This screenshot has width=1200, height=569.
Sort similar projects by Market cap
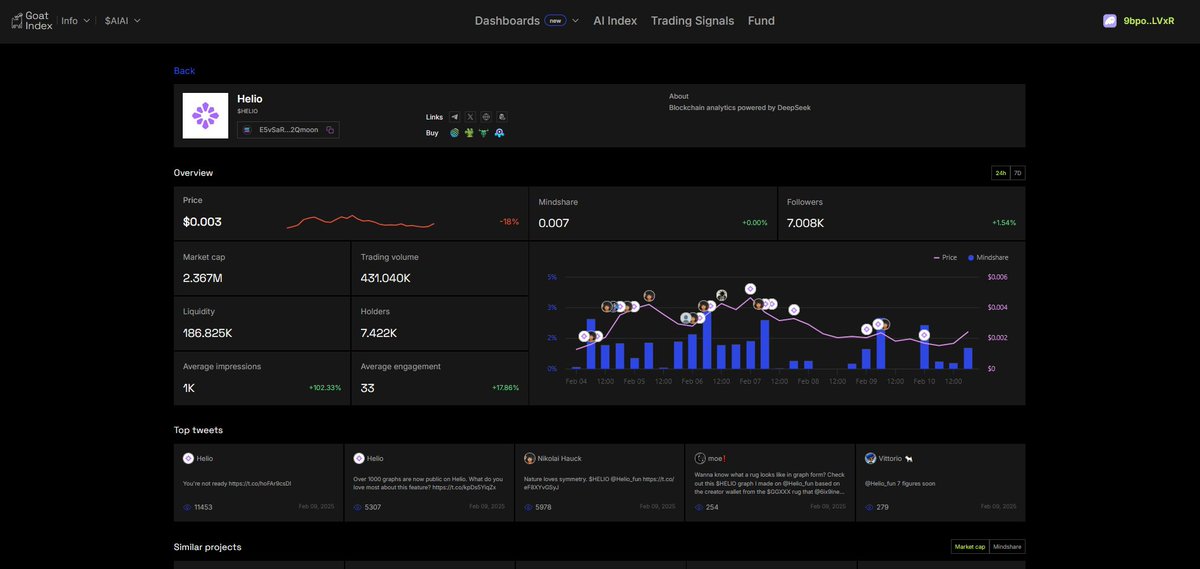click(970, 547)
